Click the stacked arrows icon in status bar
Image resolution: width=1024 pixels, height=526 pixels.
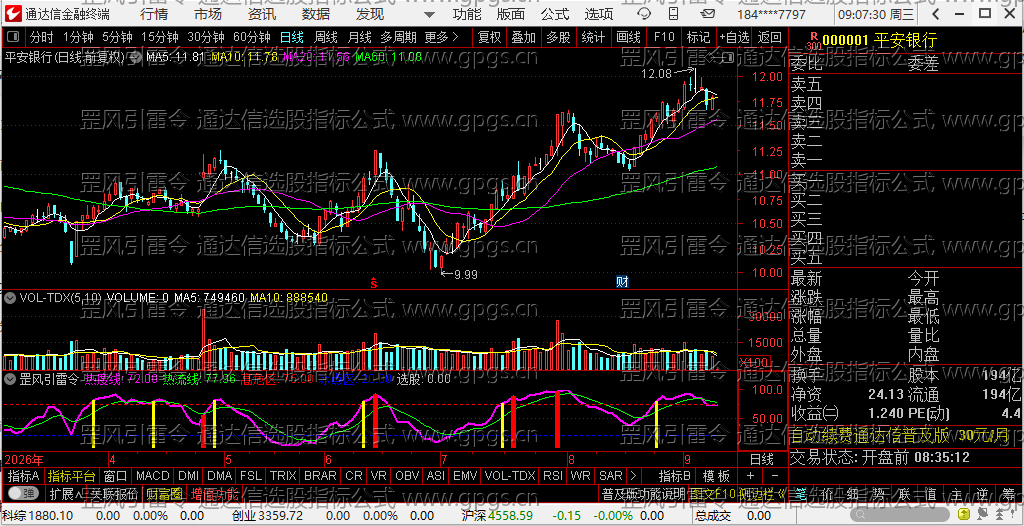(x=999, y=514)
